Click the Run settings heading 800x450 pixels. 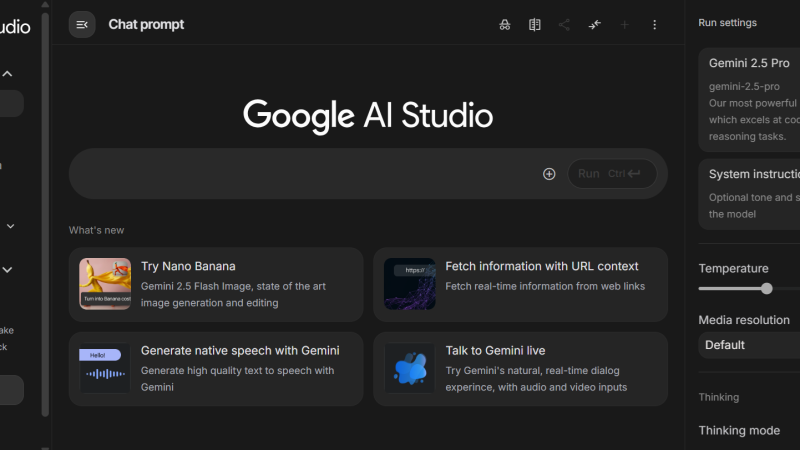pos(727,22)
